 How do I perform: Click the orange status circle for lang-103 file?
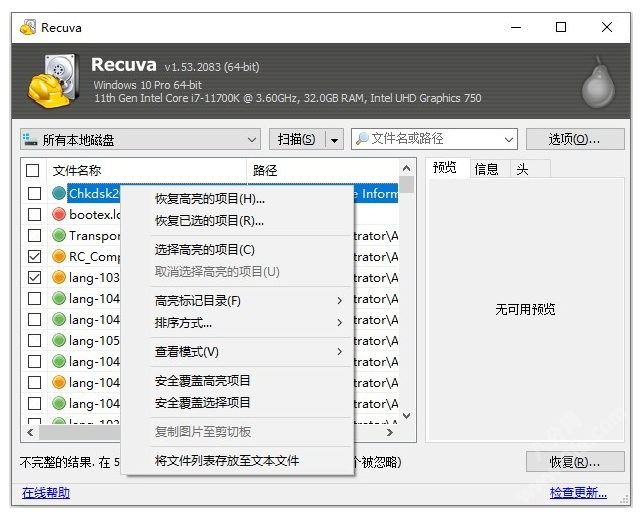(x=59, y=278)
